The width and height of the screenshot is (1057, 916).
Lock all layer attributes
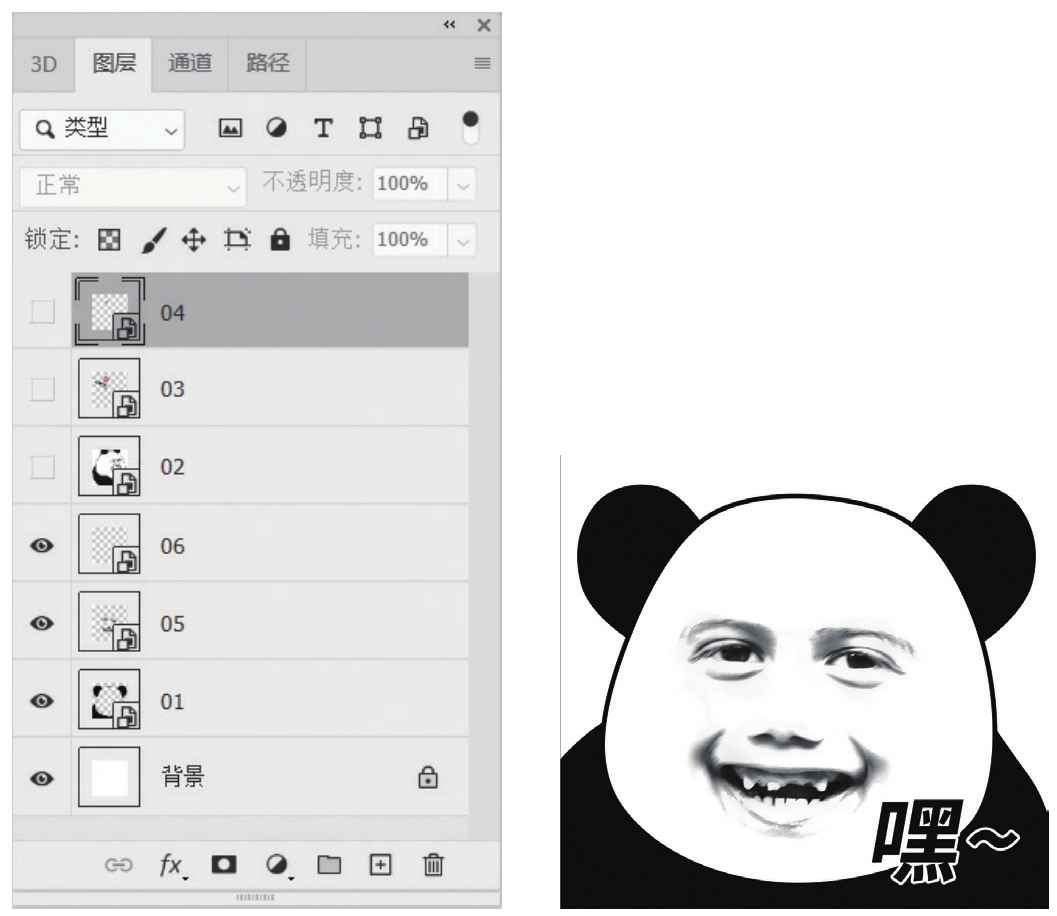pyautogui.click(x=280, y=240)
